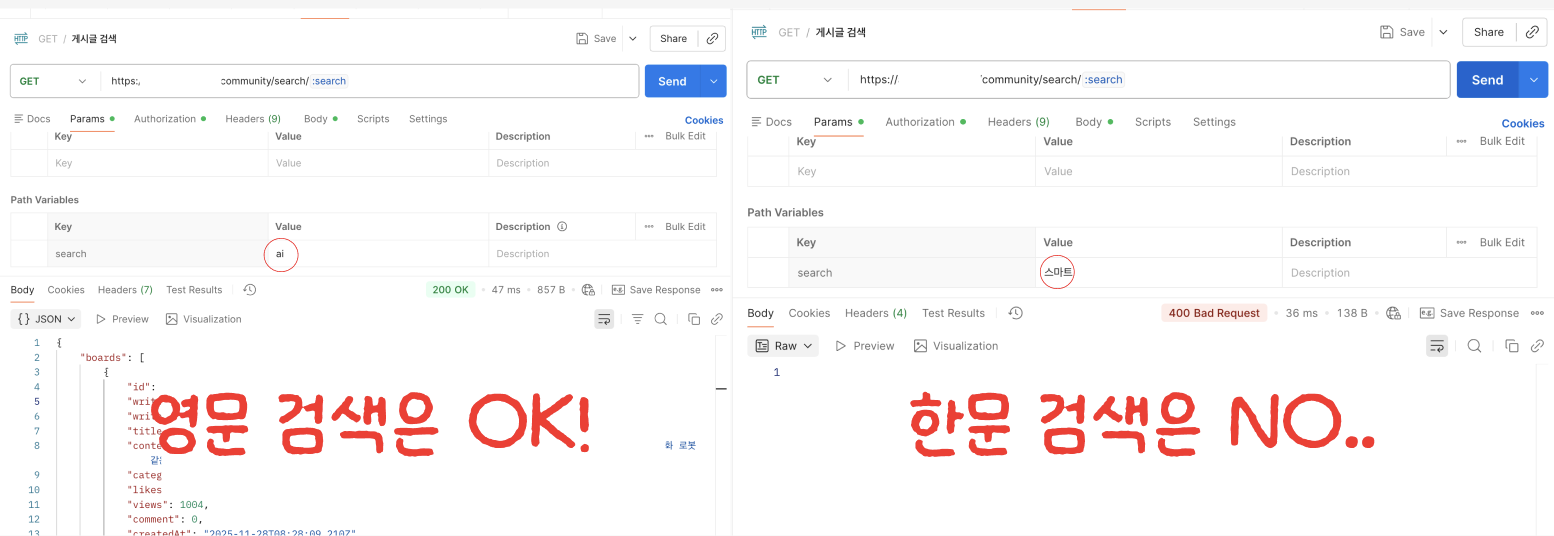Open Send button arrow menu, left window

[713, 81]
